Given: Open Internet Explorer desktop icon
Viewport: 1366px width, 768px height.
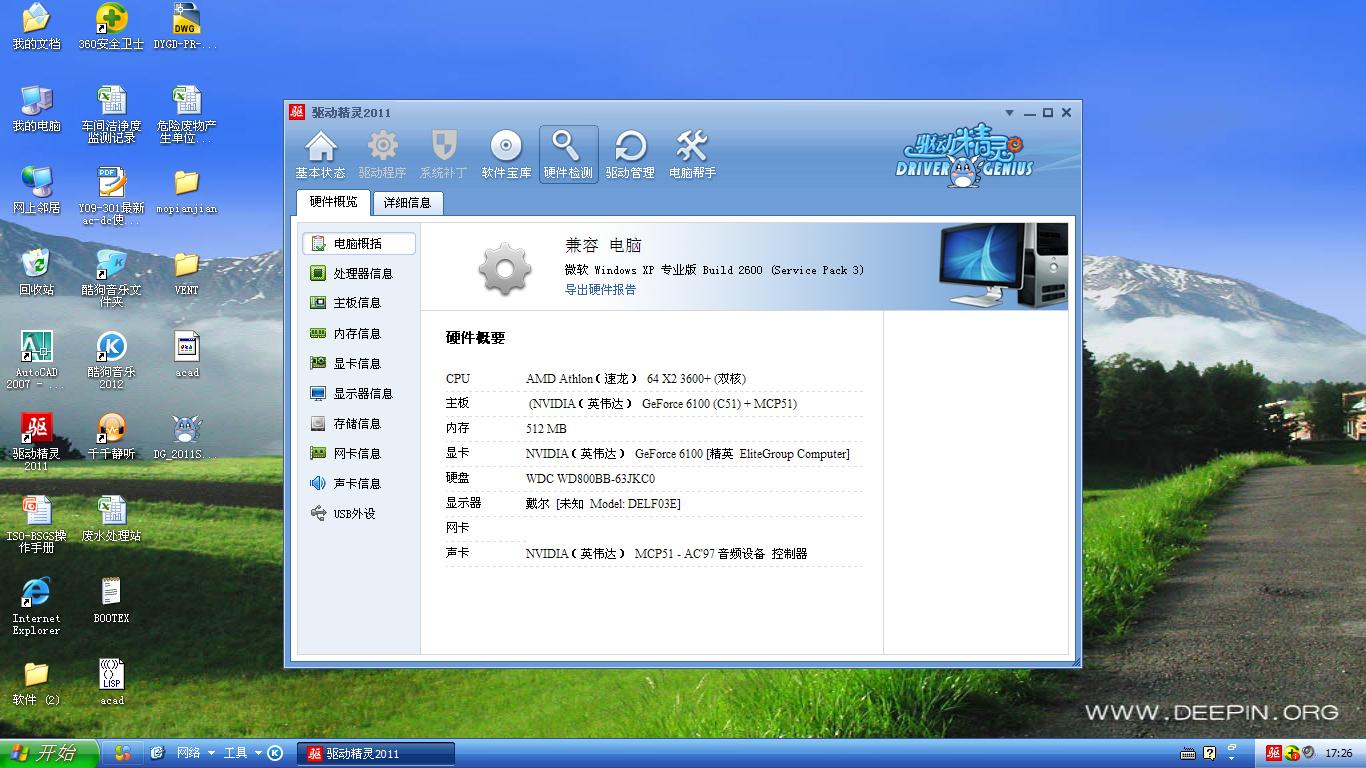Looking at the screenshot, I should (x=36, y=607).
